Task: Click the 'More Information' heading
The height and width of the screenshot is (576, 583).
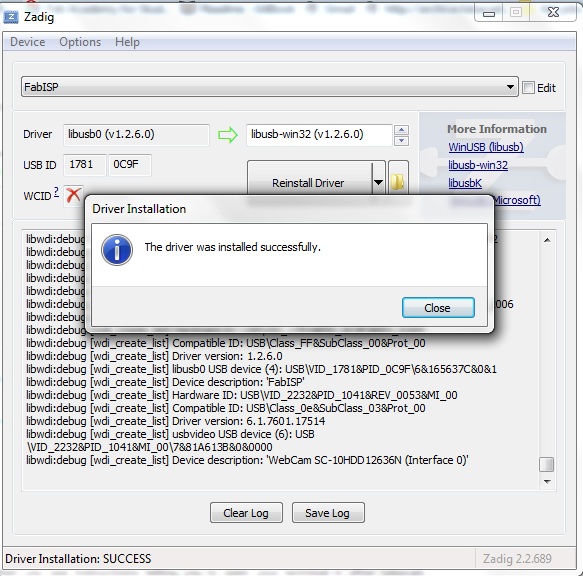Action: [497, 129]
